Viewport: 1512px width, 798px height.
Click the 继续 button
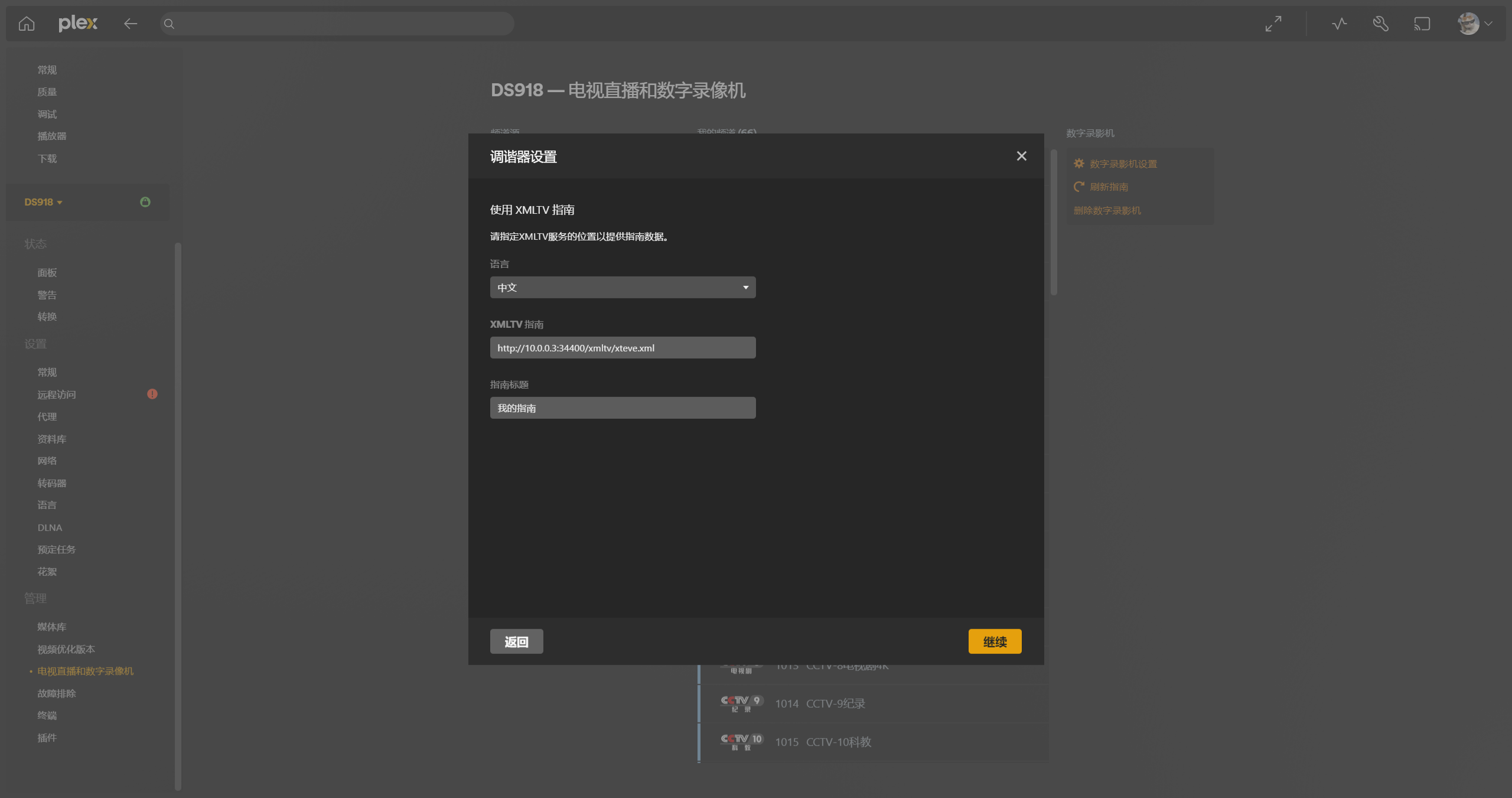pos(995,641)
